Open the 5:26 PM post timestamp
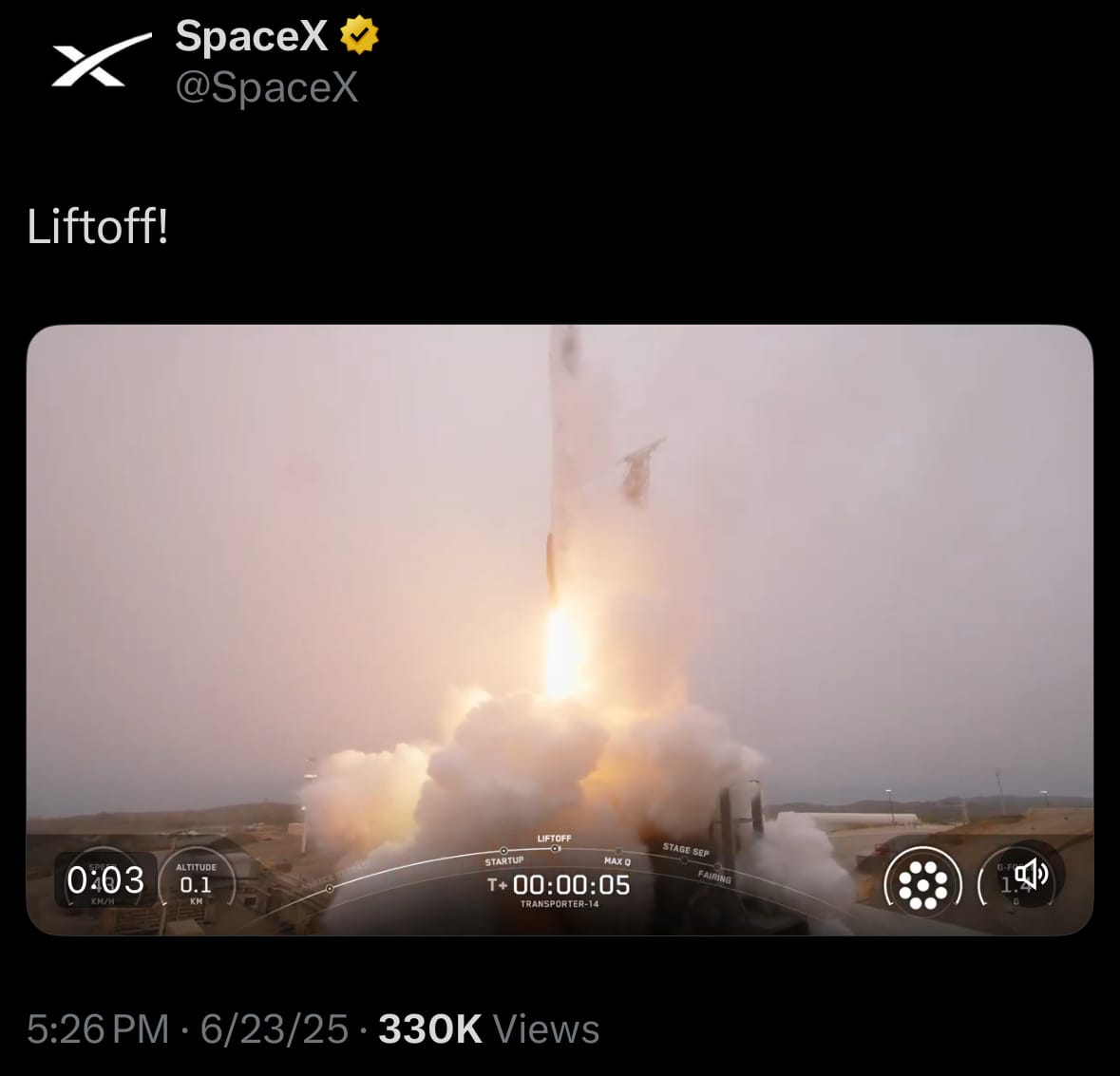This screenshot has width=1120, height=1076. click(x=98, y=1029)
